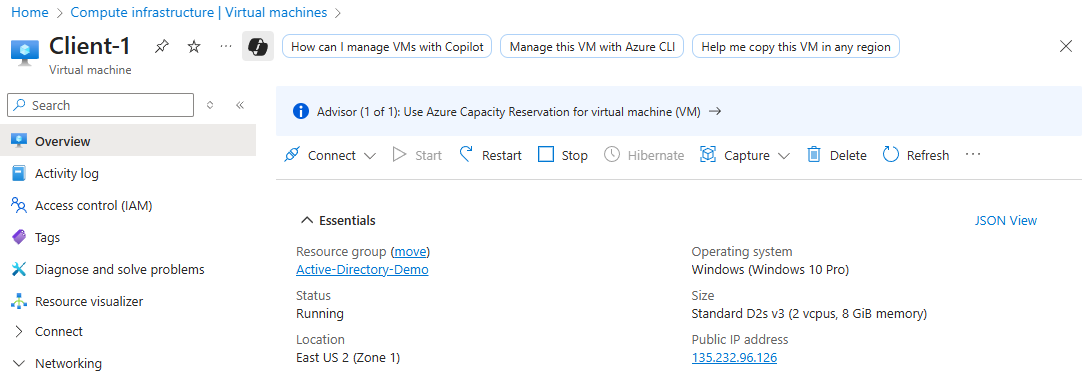Screen dimensions: 1086x372
Task: Mark Client-1 as a favorite with star
Action: (x=194, y=46)
